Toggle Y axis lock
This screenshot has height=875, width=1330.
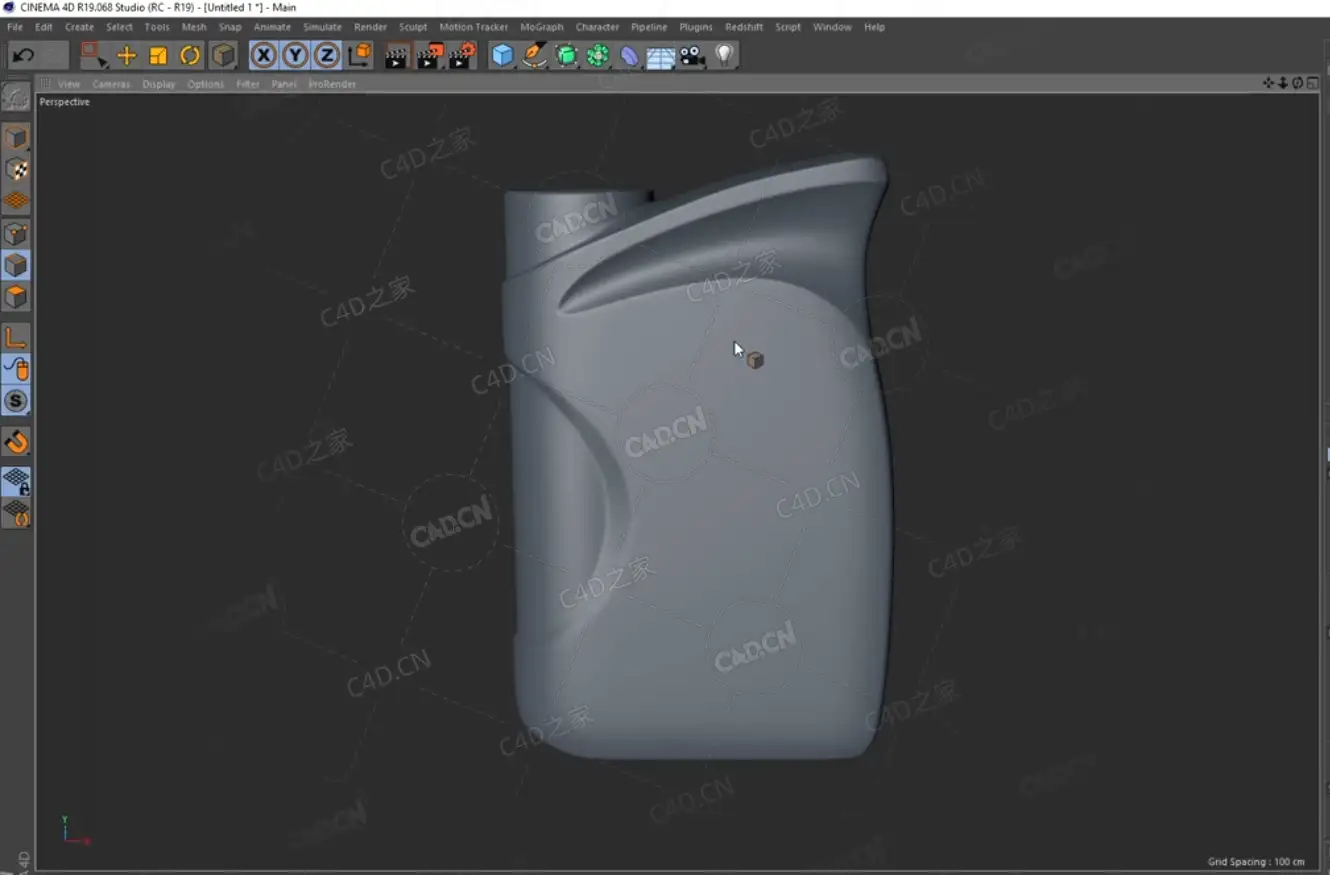(295, 55)
